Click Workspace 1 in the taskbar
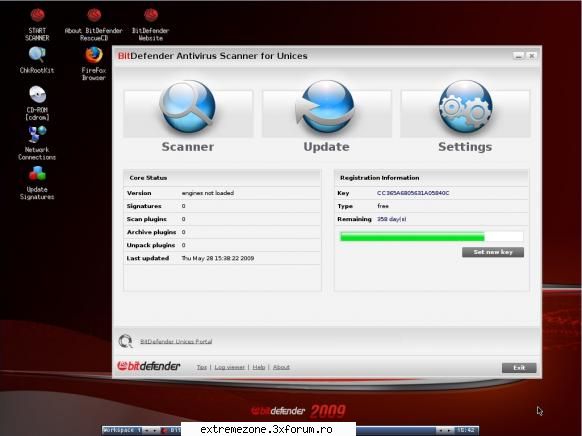The height and width of the screenshot is (436, 582). (x=122, y=430)
